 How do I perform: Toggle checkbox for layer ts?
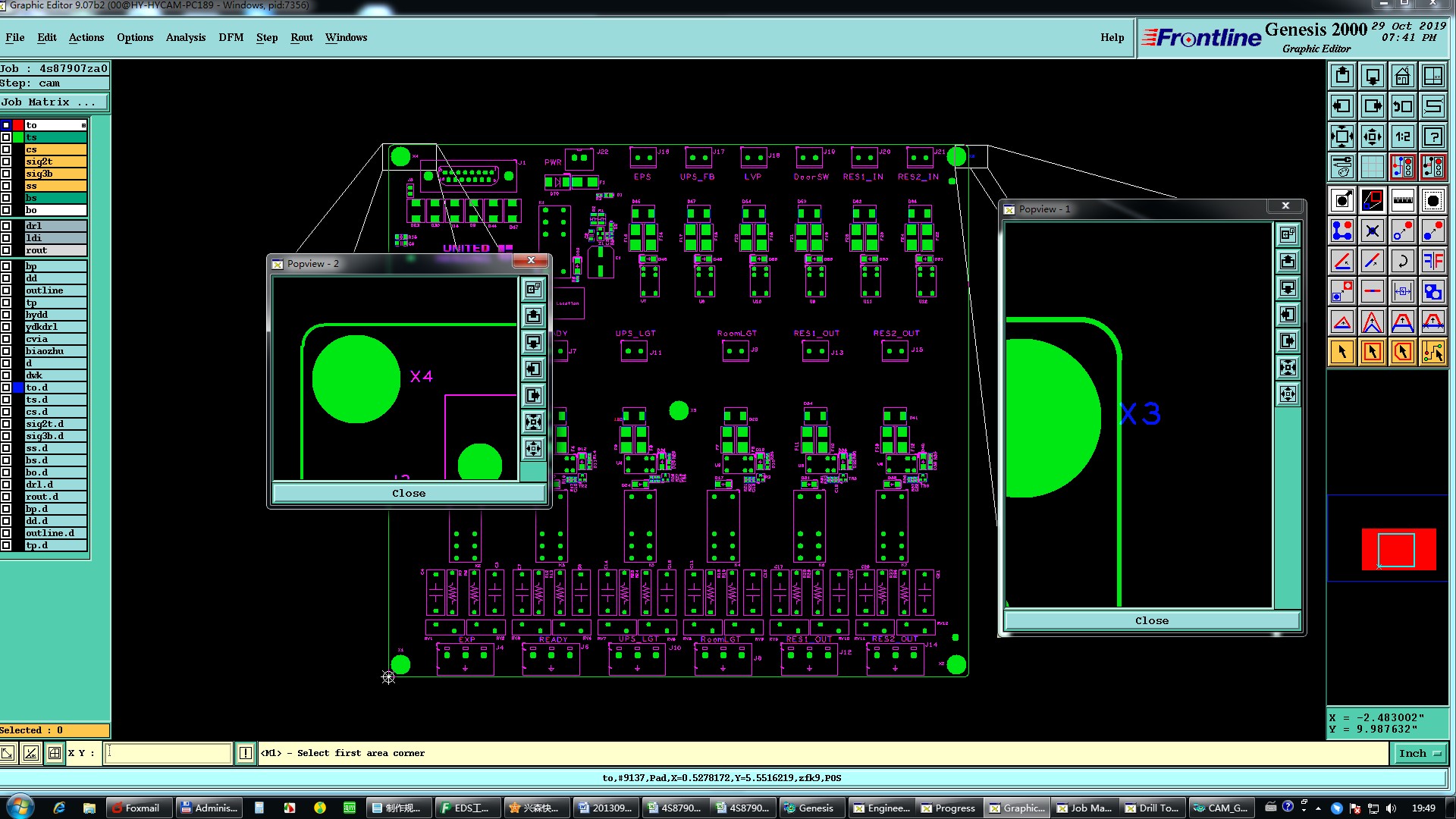(x=6, y=137)
